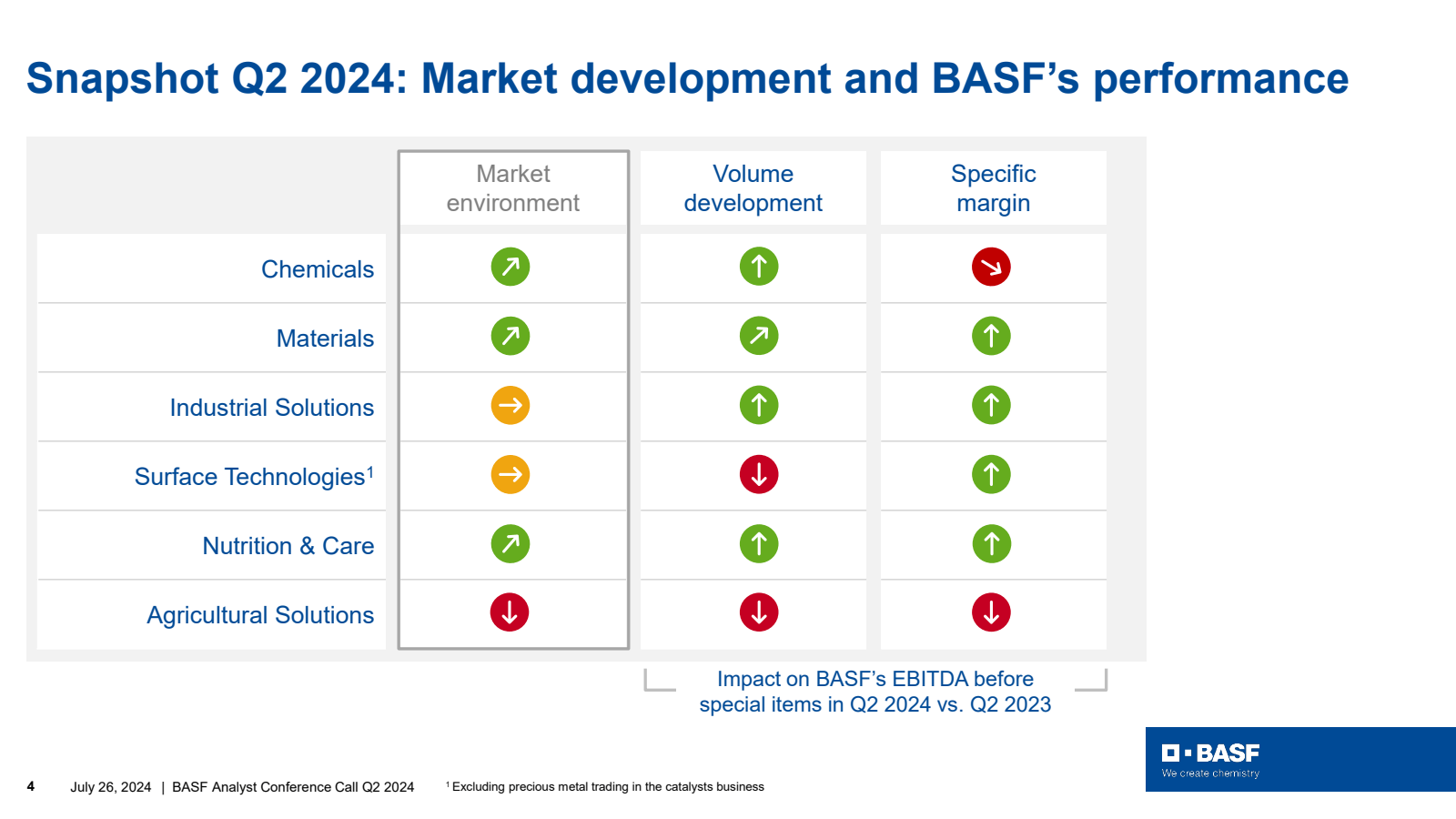1456x819 pixels.
Task: Click Chemicals specific margin red arrow icon
Action: coord(991,267)
